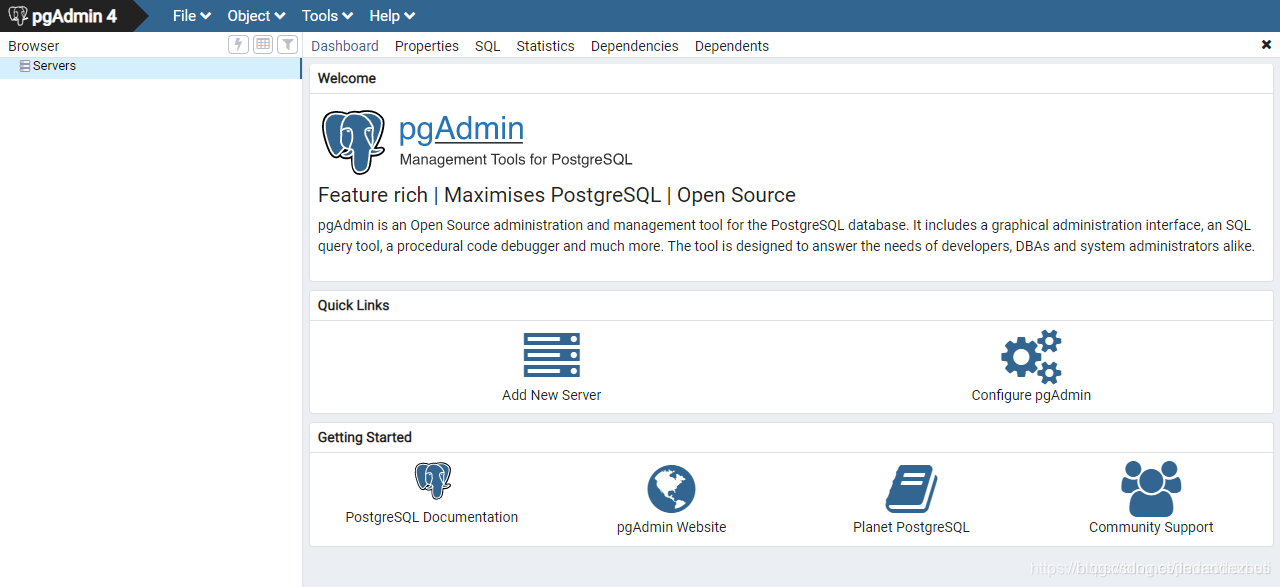Click the Community Support people icon
Image resolution: width=1280 pixels, height=587 pixels.
(x=1151, y=488)
